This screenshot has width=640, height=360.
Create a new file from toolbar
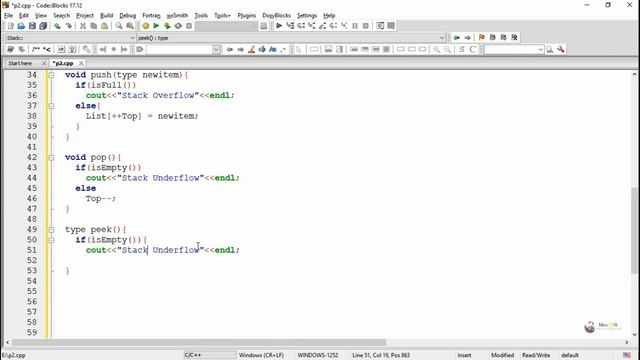pos(10,26)
